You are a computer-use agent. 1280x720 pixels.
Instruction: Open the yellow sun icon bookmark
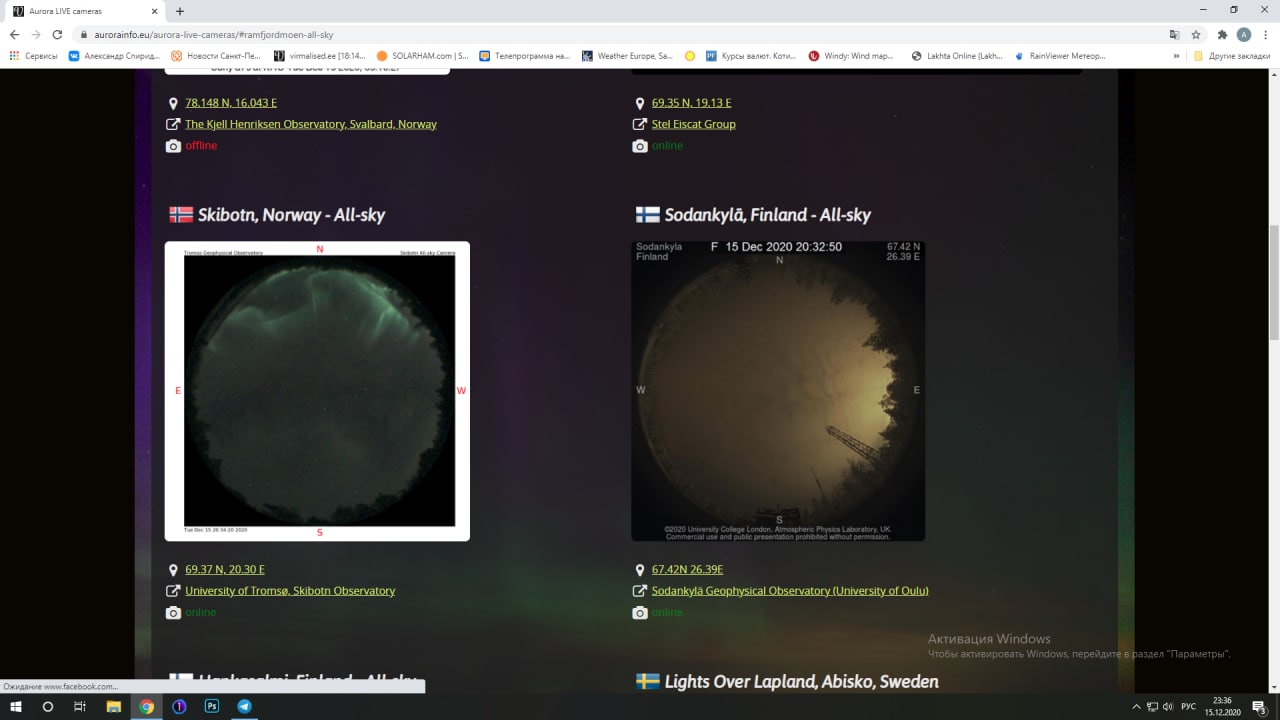pyautogui.click(x=690, y=56)
